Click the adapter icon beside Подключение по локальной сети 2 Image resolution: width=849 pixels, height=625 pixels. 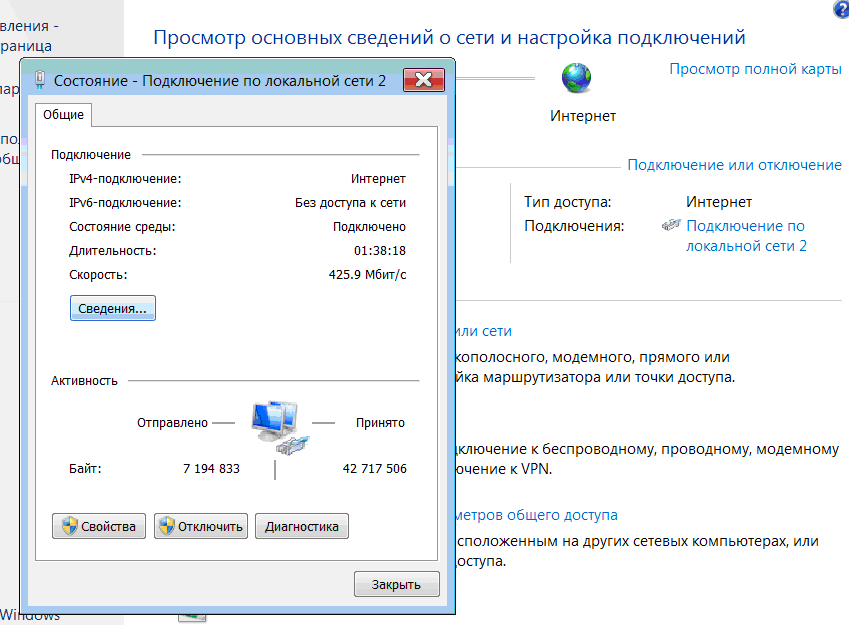pos(671,225)
